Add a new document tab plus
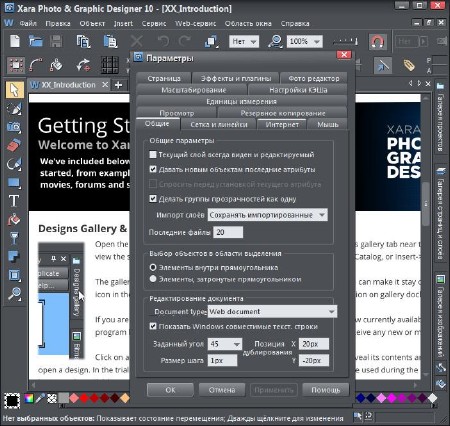450x426 pixels. [x=118, y=85]
